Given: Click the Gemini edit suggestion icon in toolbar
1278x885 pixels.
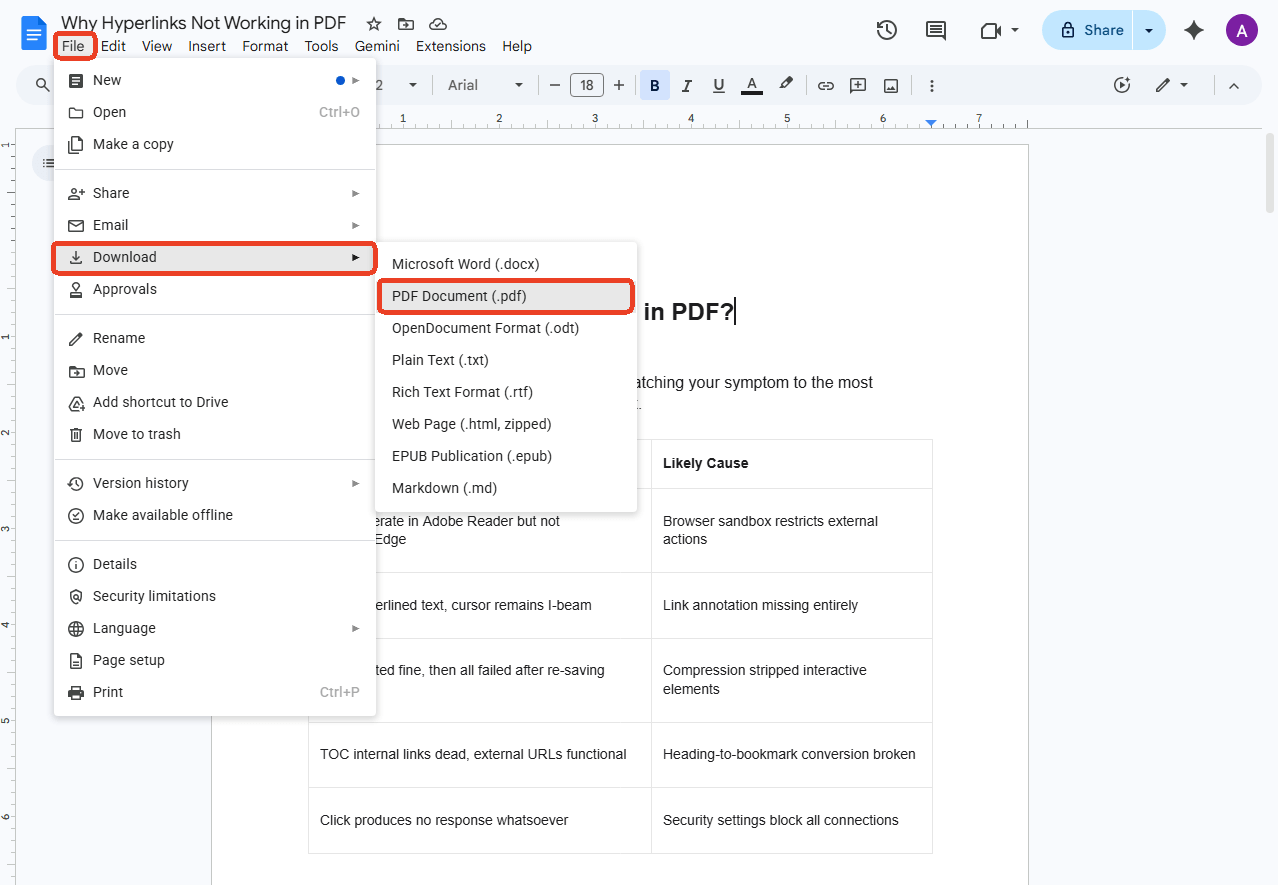Looking at the screenshot, I should [x=1122, y=85].
